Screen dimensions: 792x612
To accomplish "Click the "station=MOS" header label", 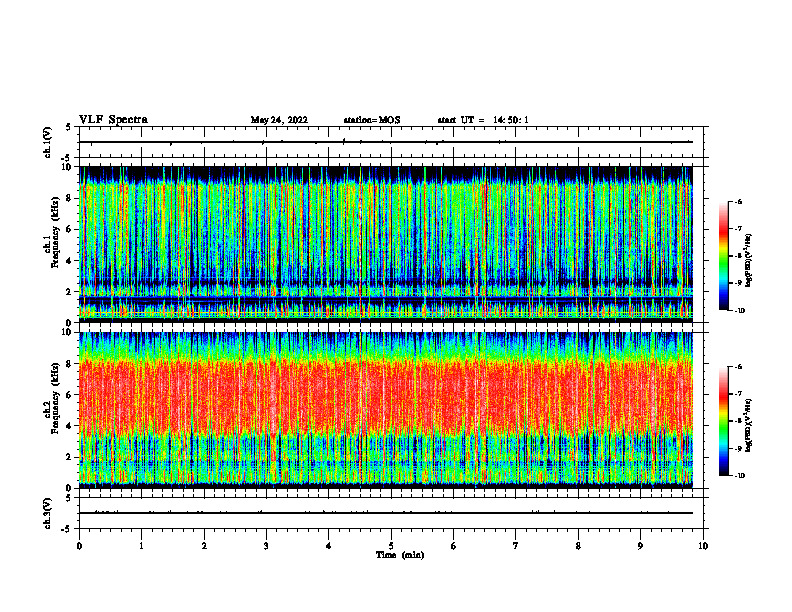I will point(372,120).
